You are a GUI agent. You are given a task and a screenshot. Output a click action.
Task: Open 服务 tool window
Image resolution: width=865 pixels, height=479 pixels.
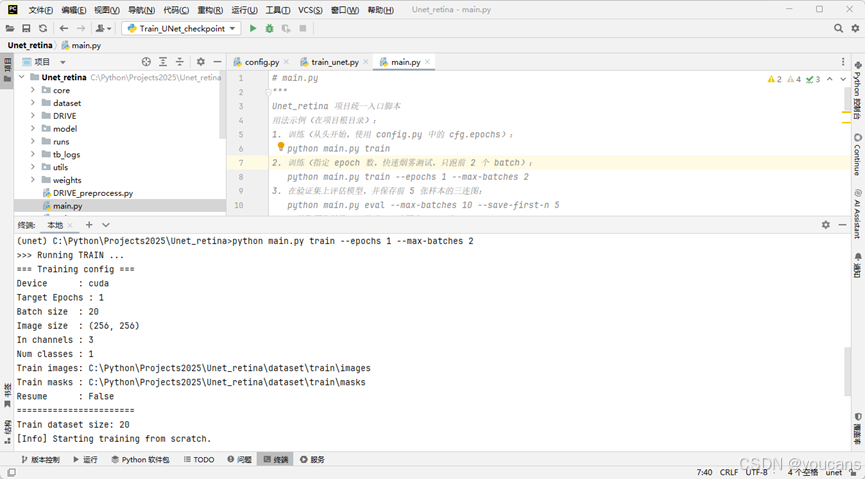point(312,459)
